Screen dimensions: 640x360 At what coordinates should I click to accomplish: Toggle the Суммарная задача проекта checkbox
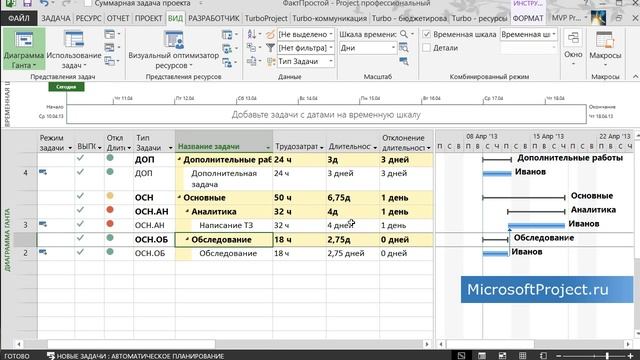(88, 3)
